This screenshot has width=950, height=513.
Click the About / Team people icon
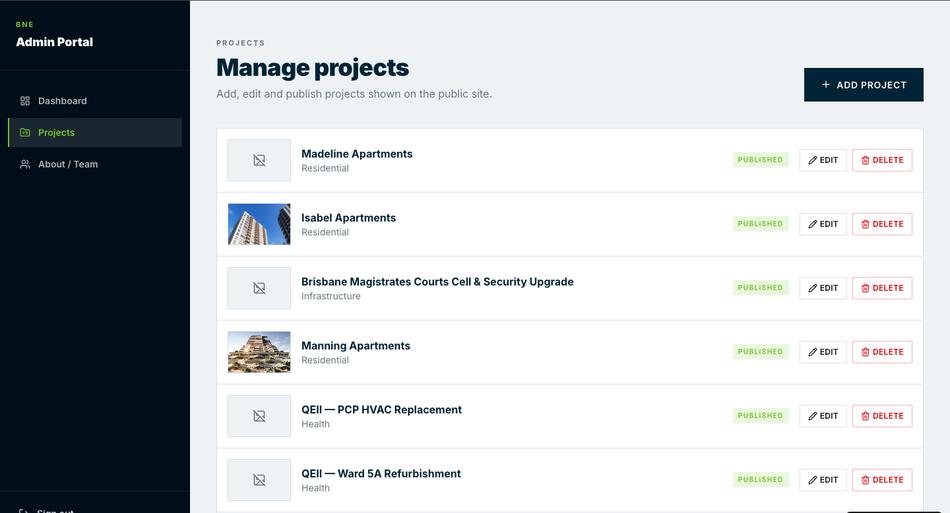pyautogui.click(x=25, y=164)
